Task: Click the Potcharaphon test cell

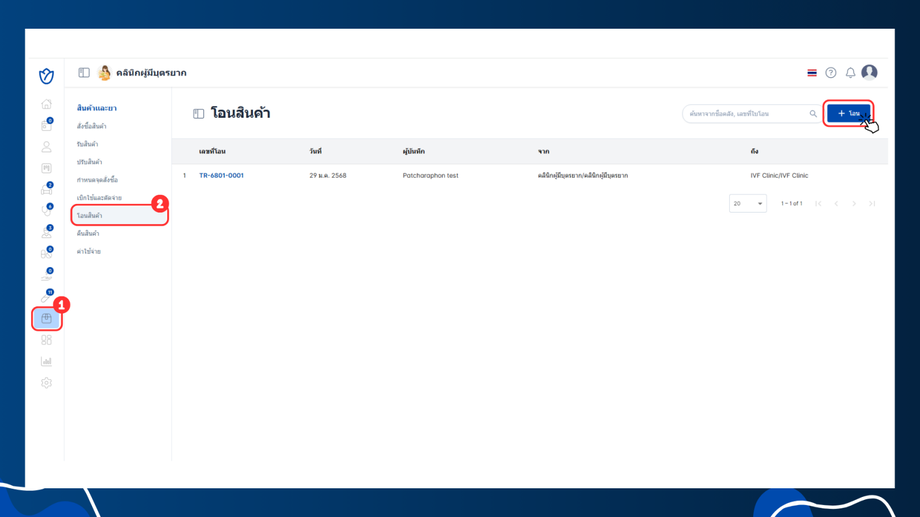Action: click(431, 175)
